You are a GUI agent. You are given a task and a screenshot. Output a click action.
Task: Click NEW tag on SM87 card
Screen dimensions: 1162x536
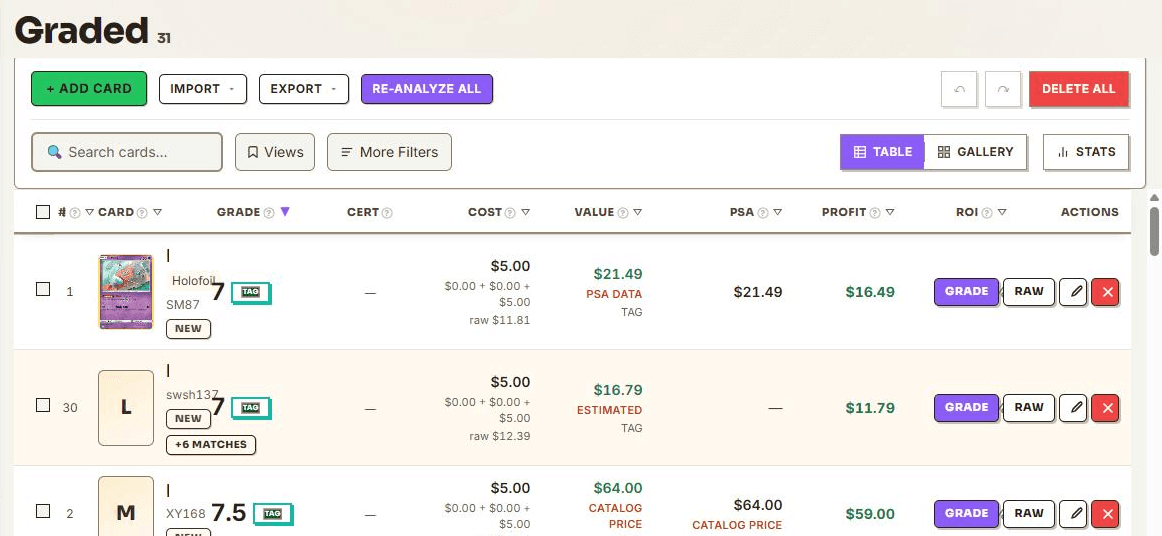(188, 329)
